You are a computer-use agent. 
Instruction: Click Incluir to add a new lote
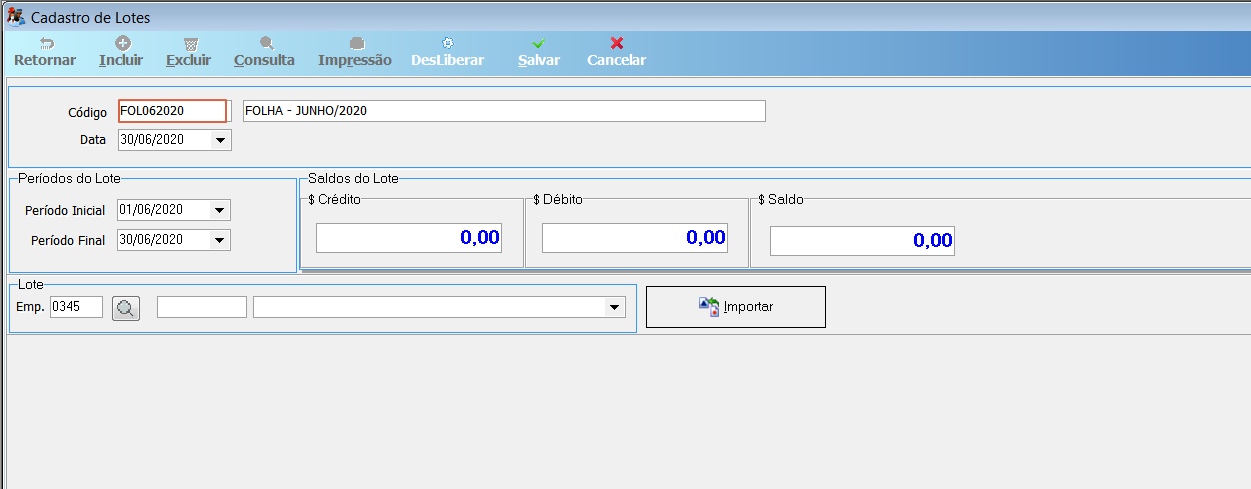pyautogui.click(x=121, y=52)
